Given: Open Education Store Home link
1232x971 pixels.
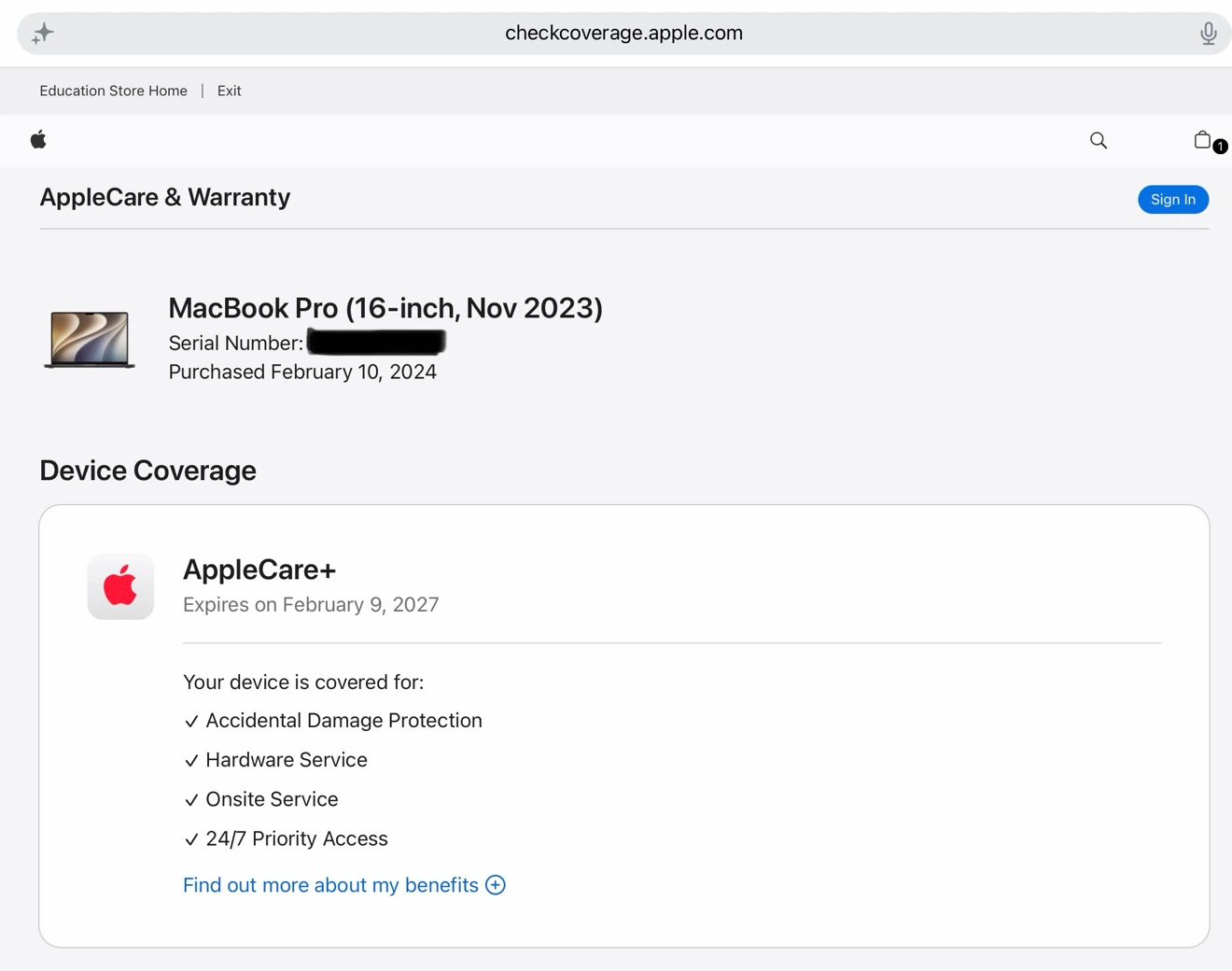Looking at the screenshot, I should [113, 91].
